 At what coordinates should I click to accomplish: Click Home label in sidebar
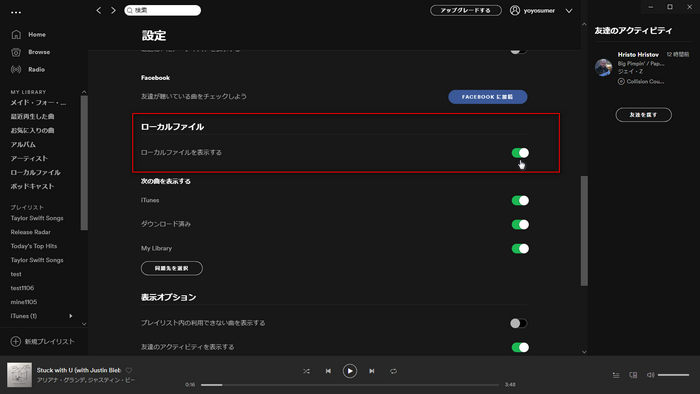coord(37,34)
